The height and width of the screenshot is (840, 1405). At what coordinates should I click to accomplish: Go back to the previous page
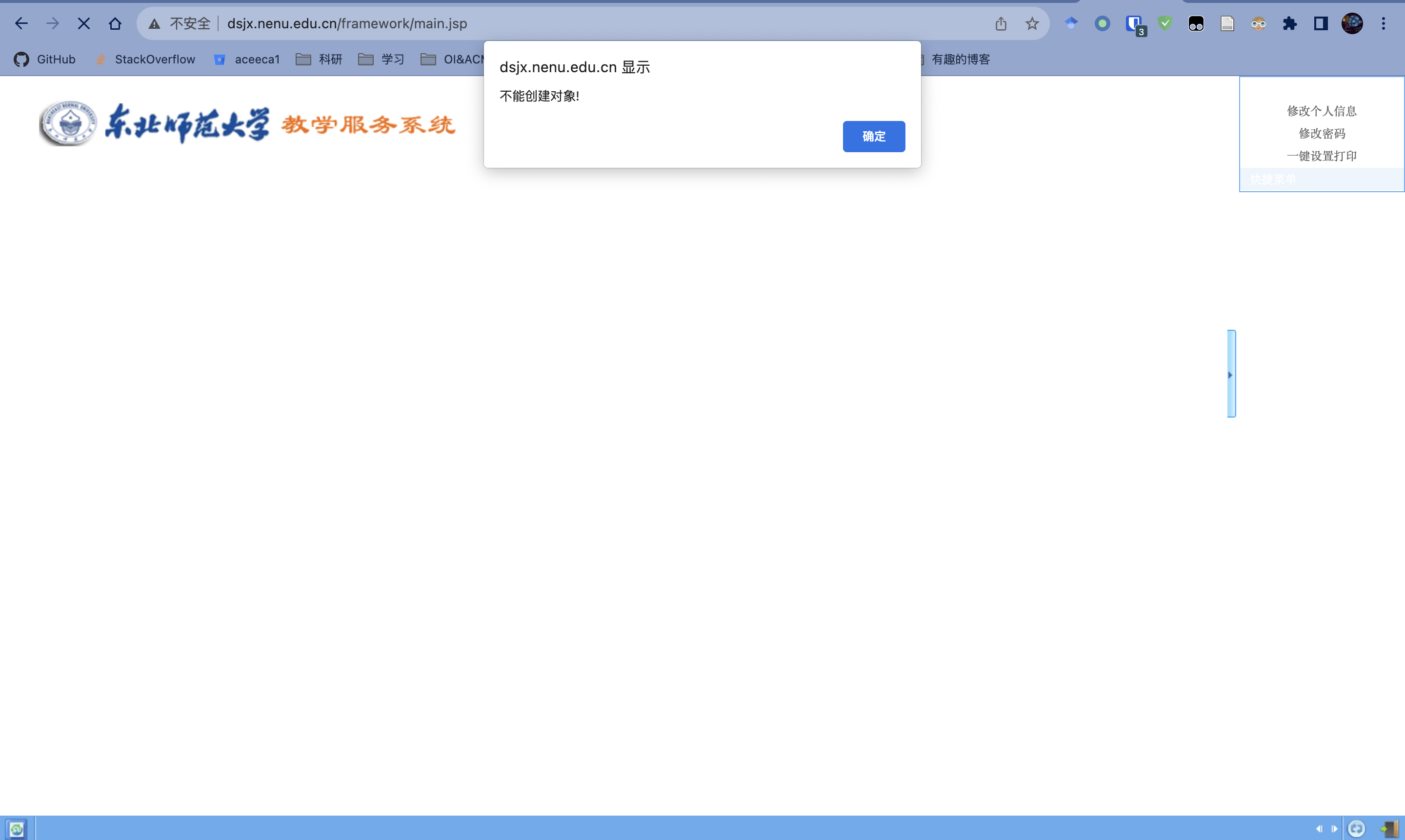21,23
